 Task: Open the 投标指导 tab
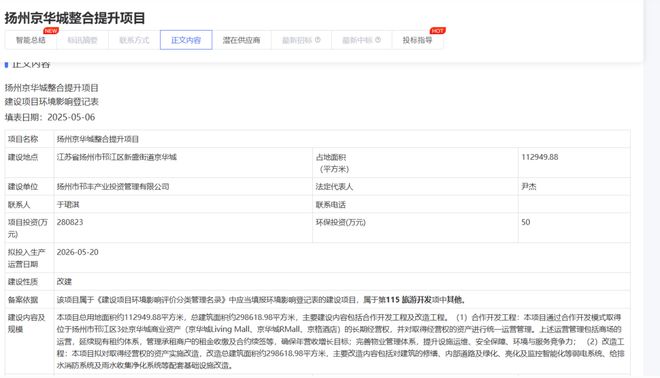pyautogui.click(x=417, y=40)
